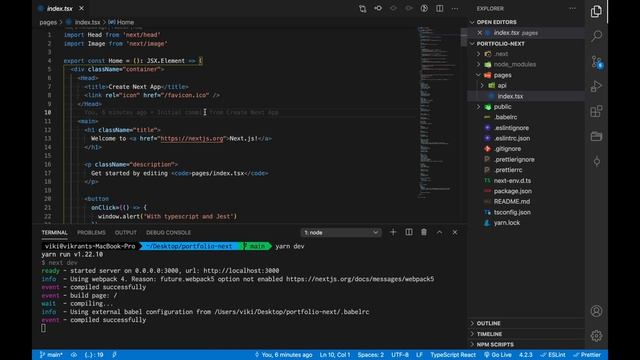Expand the node_modules folder
Image resolution: width=640 pixels, height=360 pixels.
[479, 64]
